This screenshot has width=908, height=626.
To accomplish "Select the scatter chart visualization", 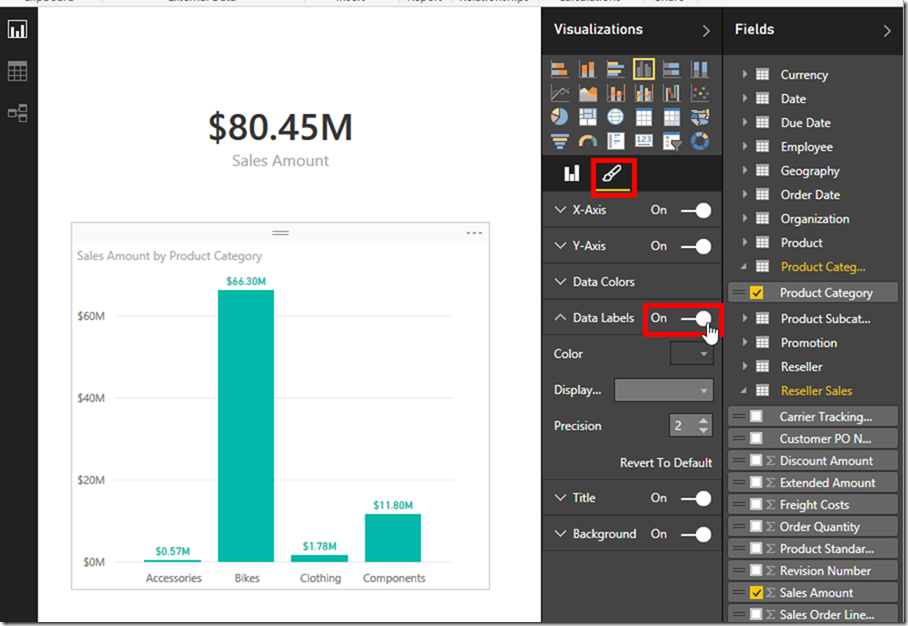I will 700,93.
